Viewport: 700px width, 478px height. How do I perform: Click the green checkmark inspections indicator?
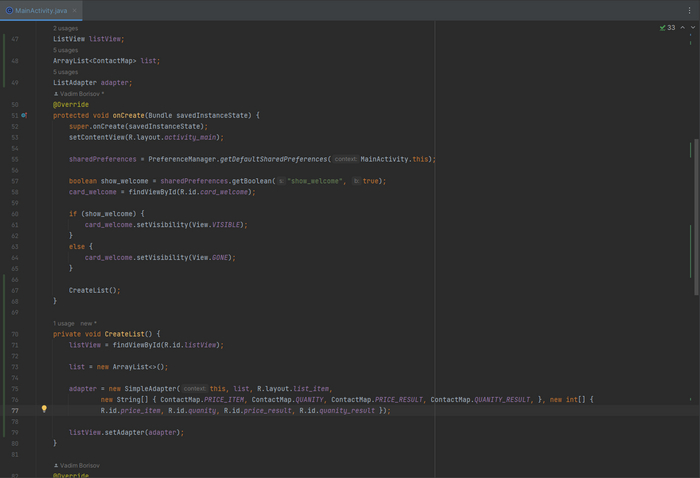(662, 28)
